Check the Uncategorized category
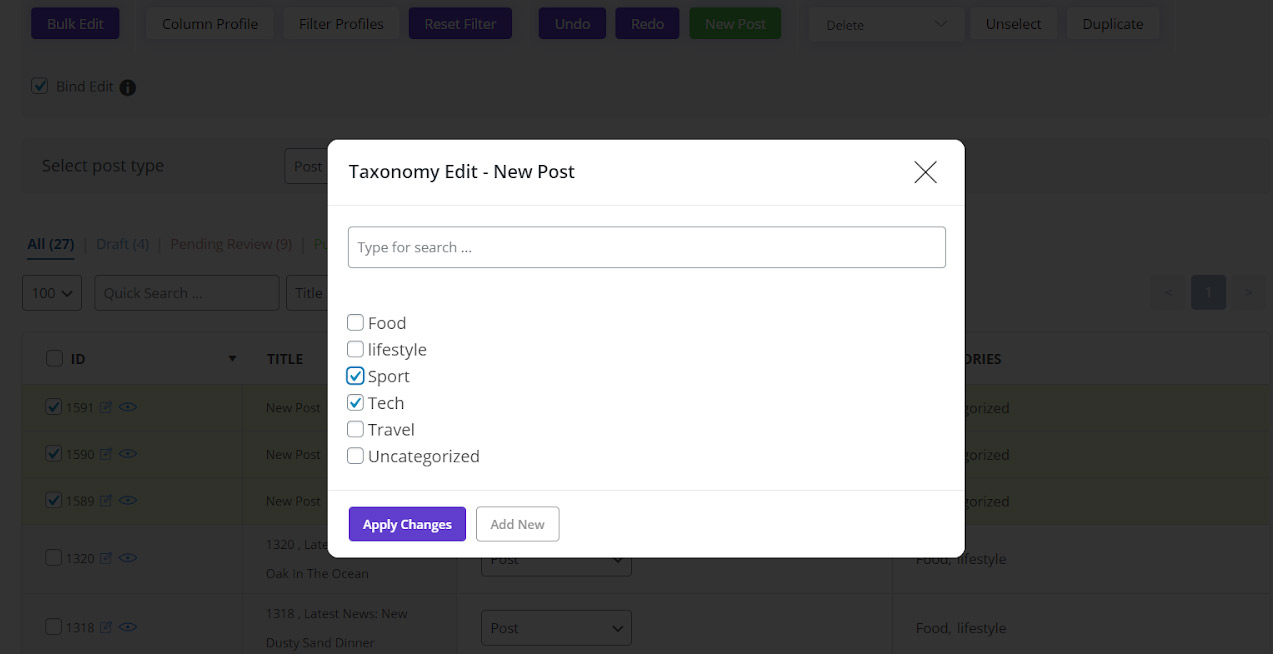This screenshot has width=1273, height=654. pyautogui.click(x=355, y=456)
